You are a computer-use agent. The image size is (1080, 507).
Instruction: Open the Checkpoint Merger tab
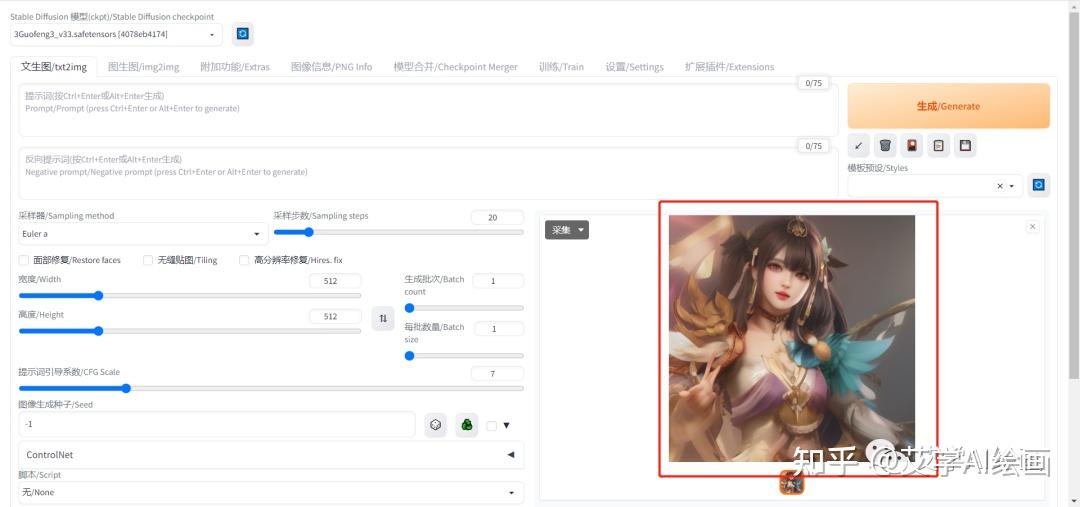coord(455,67)
